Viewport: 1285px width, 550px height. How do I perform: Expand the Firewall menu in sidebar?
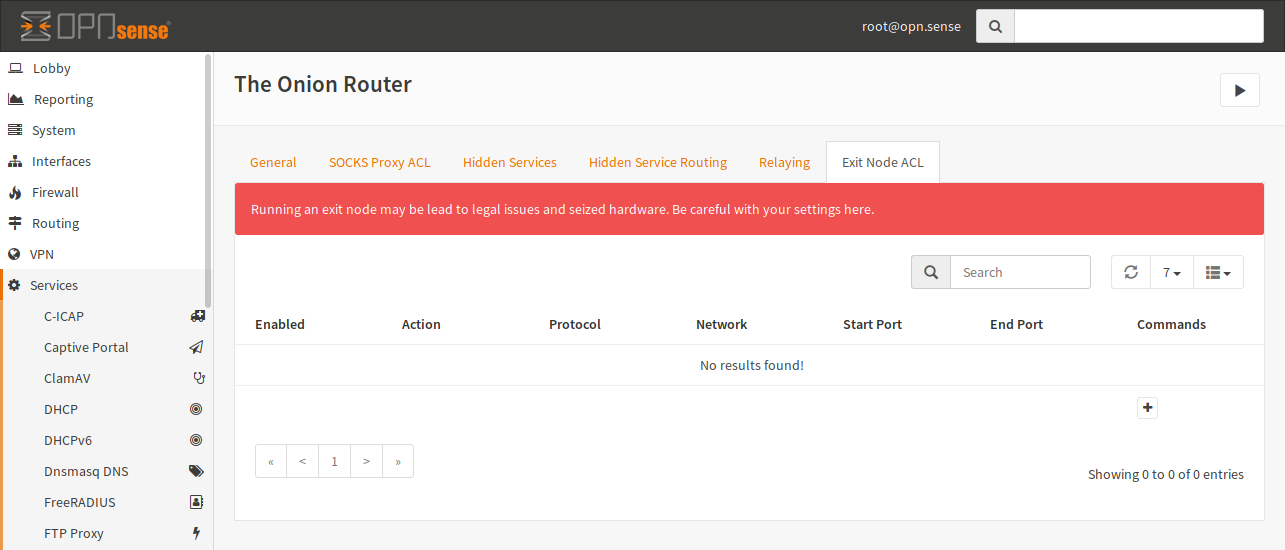pyautogui.click(x=55, y=192)
